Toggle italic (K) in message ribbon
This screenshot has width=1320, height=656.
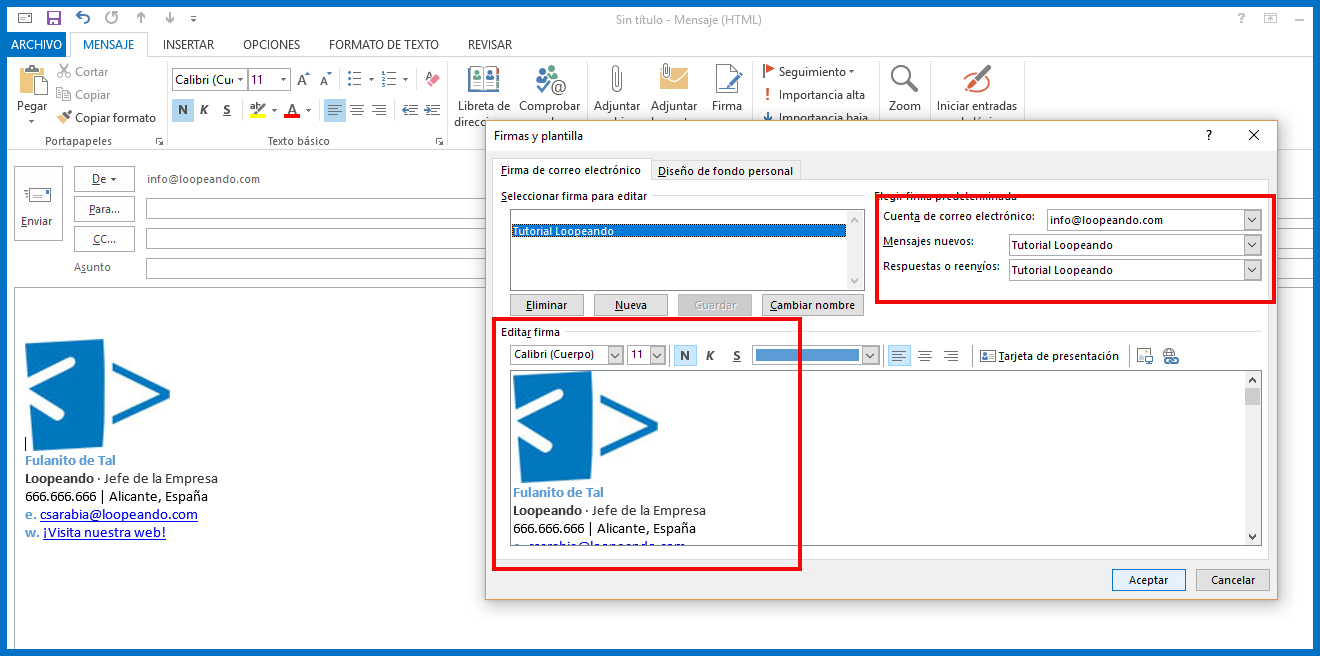point(204,110)
